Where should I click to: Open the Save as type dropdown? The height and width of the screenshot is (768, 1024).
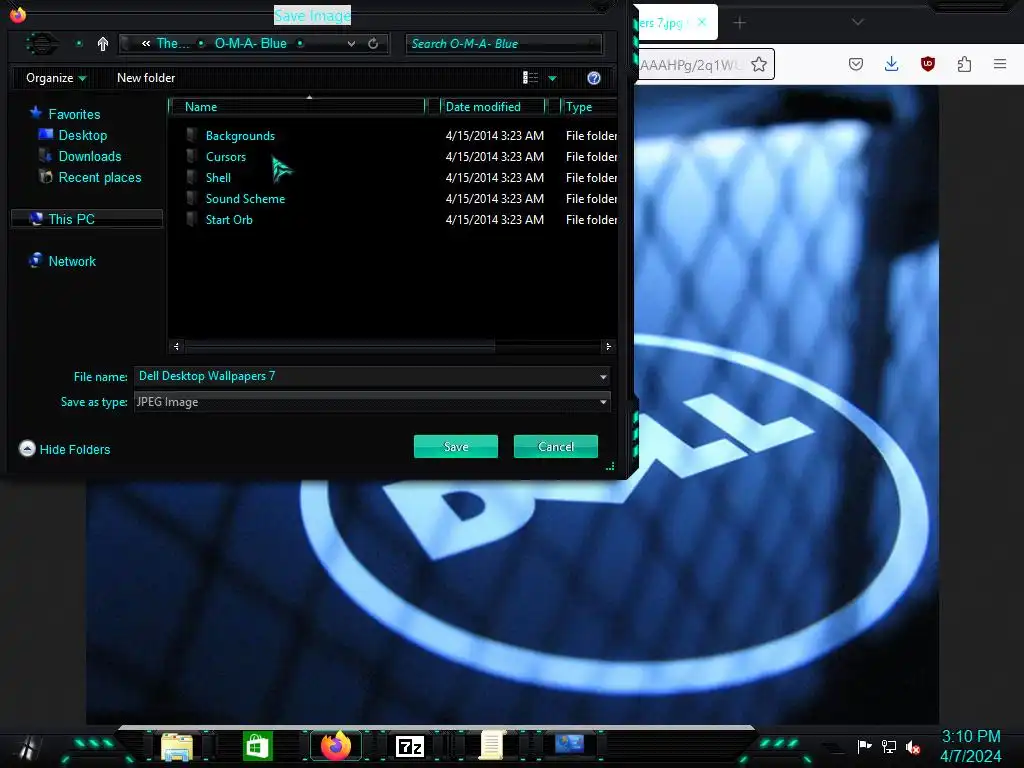(x=372, y=402)
